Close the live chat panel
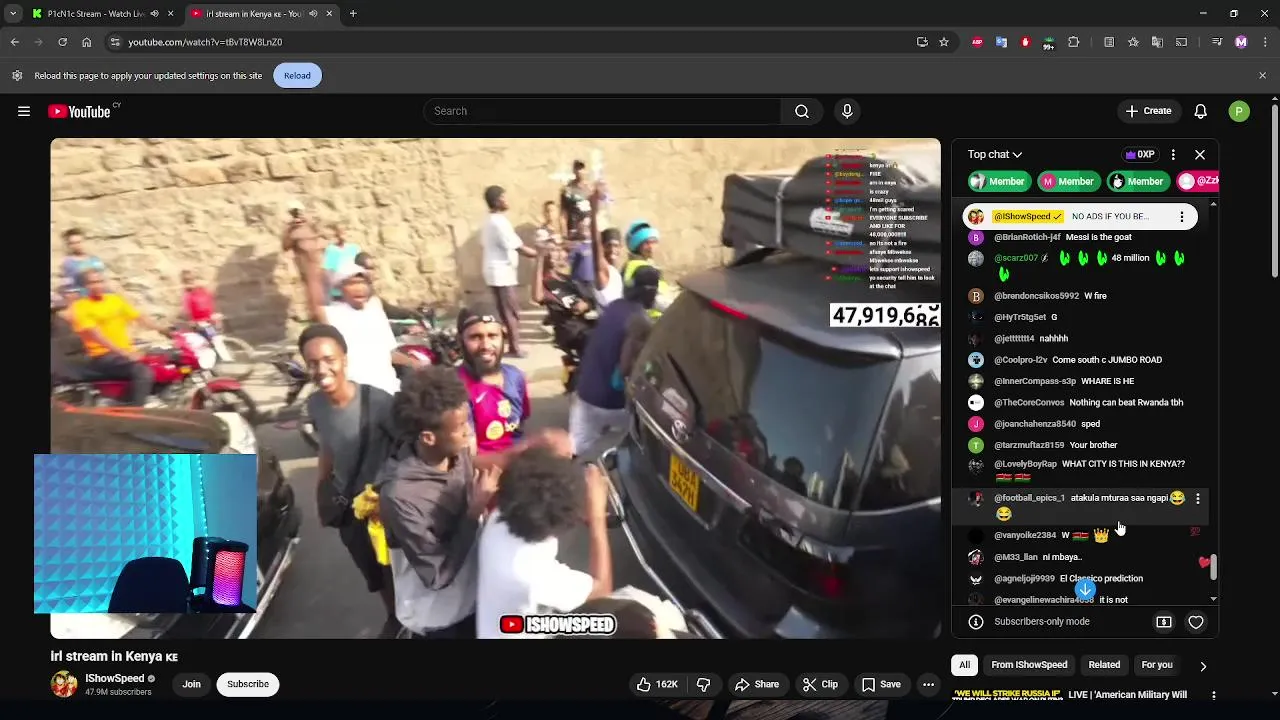The width and height of the screenshot is (1280, 720). (x=1200, y=154)
